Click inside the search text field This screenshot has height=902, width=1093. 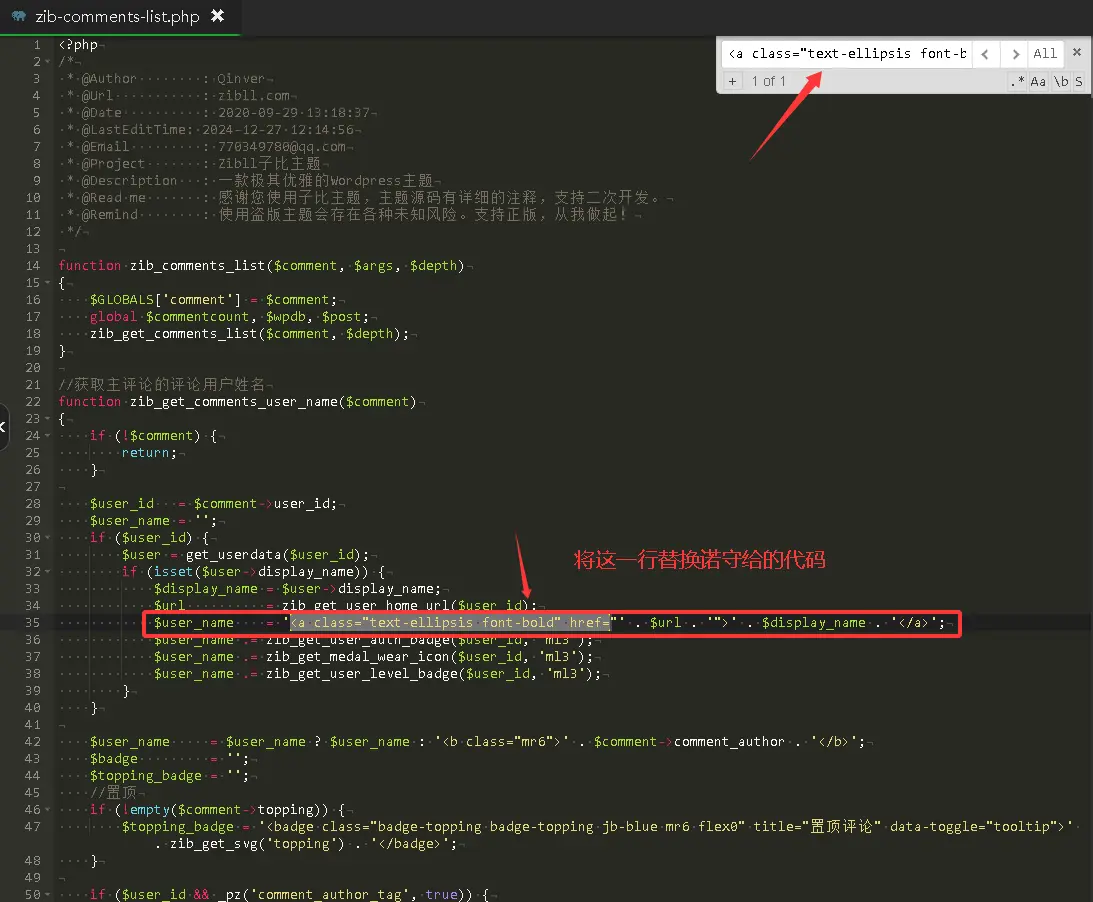[846, 54]
